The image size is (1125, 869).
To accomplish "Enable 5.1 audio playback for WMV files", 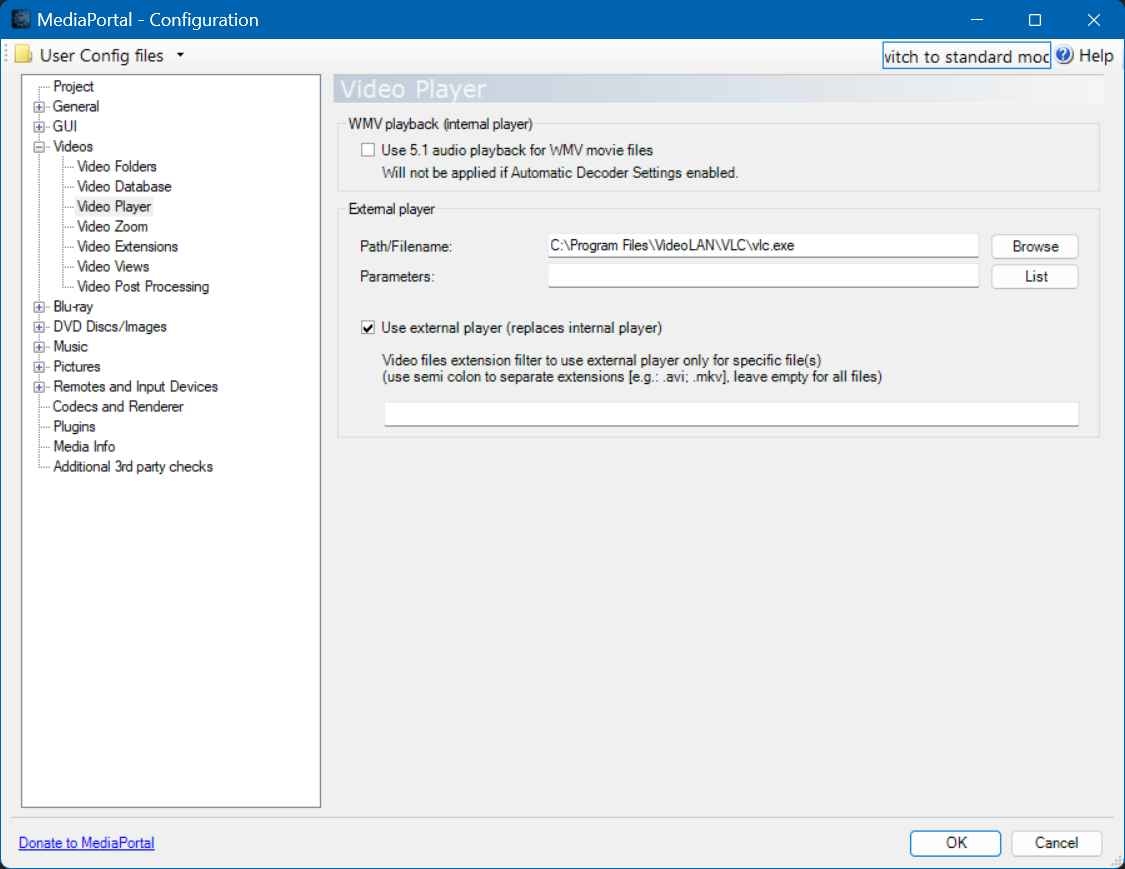I will tap(368, 151).
